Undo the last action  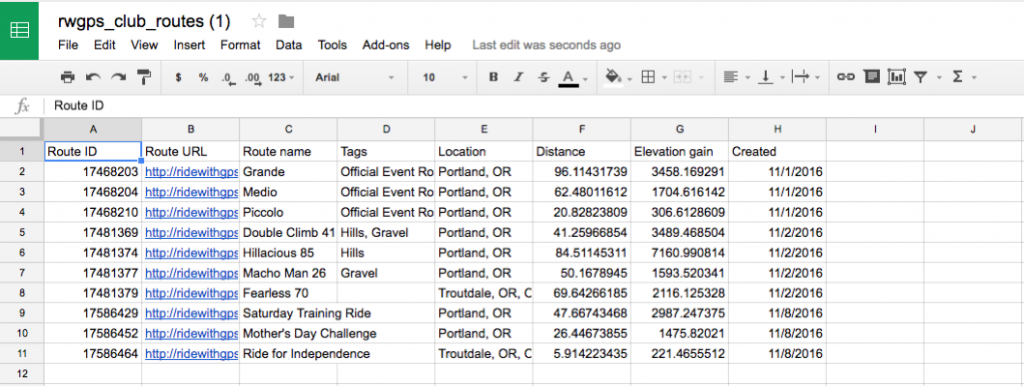(93, 77)
